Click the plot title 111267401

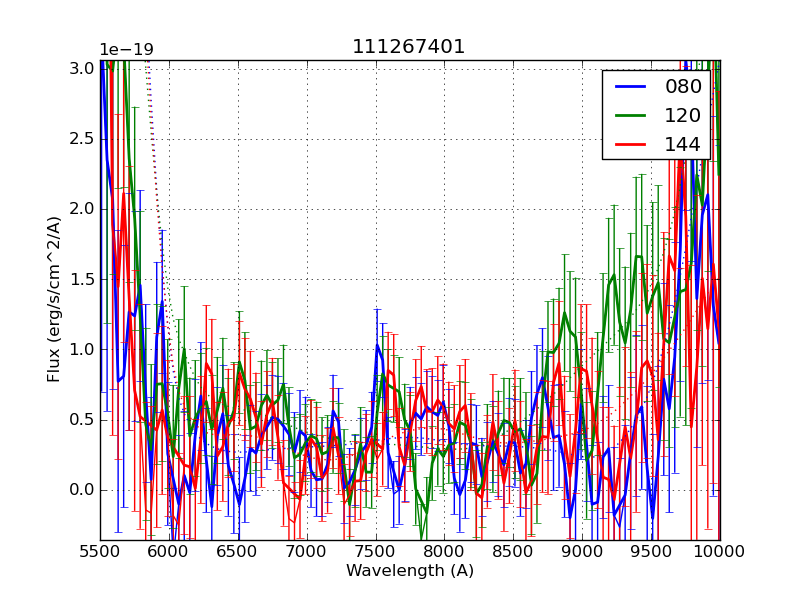(x=408, y=47)
